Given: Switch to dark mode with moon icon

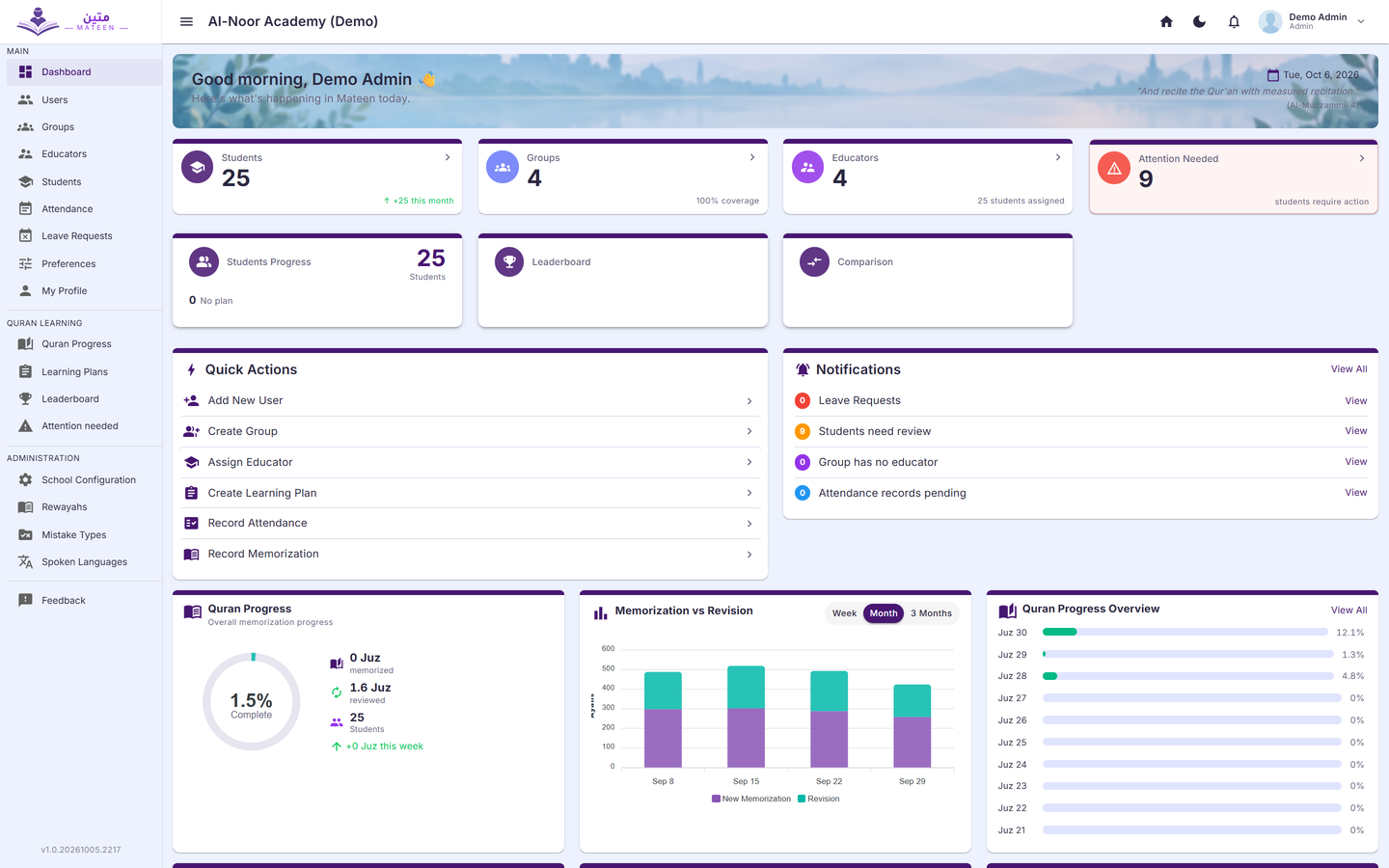Looking at the screenshot, I should (x=1199, y=21).
